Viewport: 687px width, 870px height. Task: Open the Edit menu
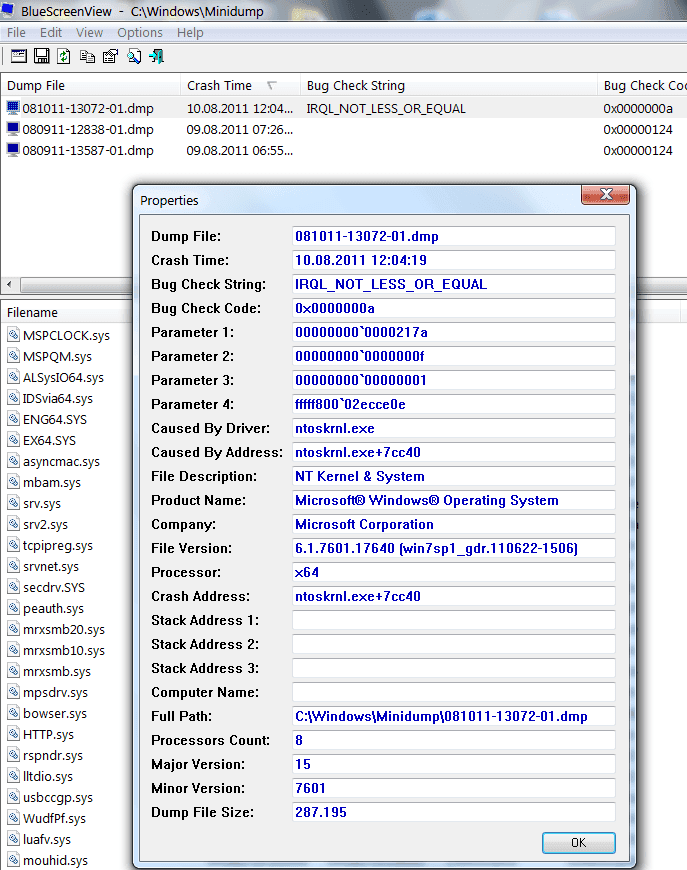pyautogui.click(x=50, y=33)
